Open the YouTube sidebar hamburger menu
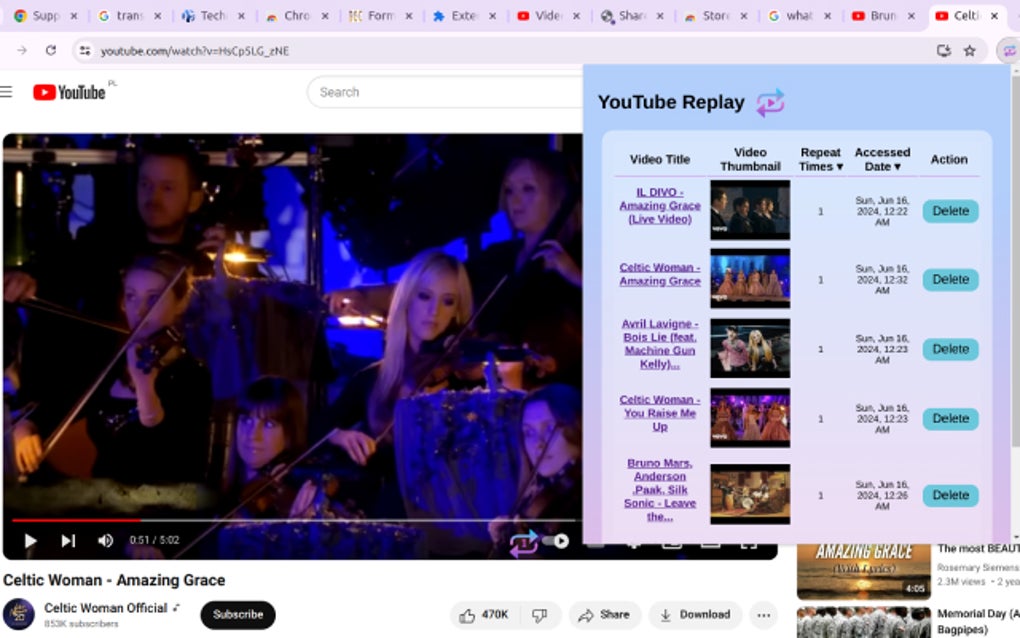Image resolution: width=1020 pixels, height=638 pixels. (8, 91)
